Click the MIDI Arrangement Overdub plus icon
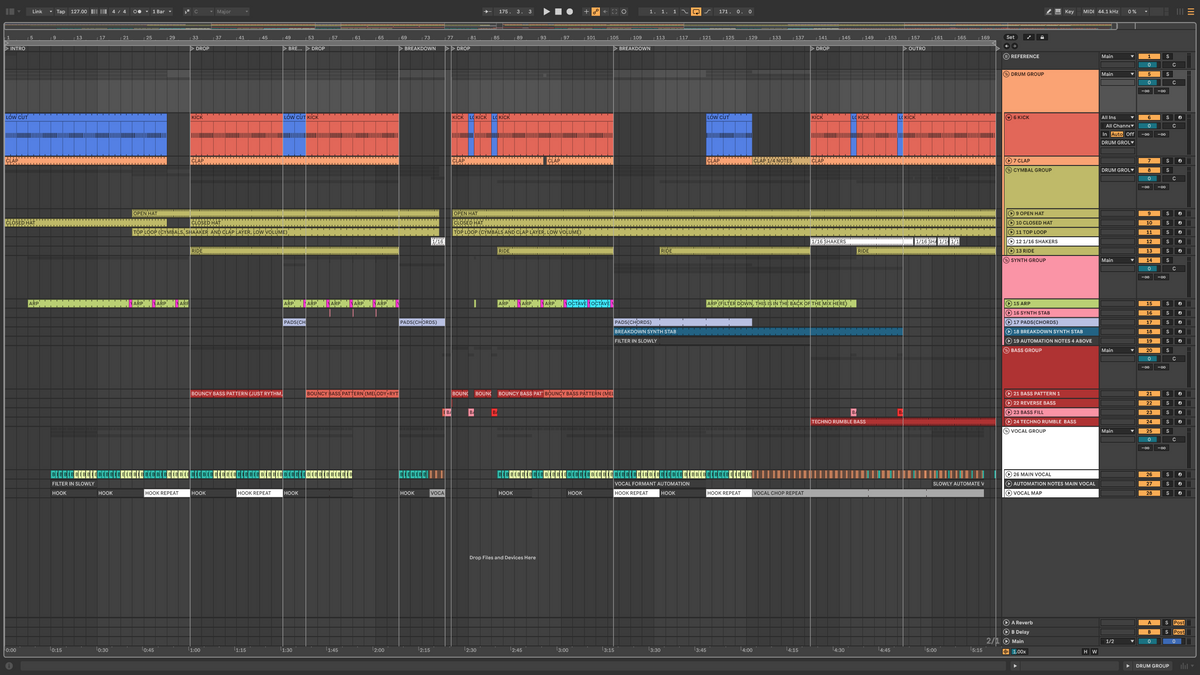The width and height of the screenshot is (1200, 675). (586, 11)
